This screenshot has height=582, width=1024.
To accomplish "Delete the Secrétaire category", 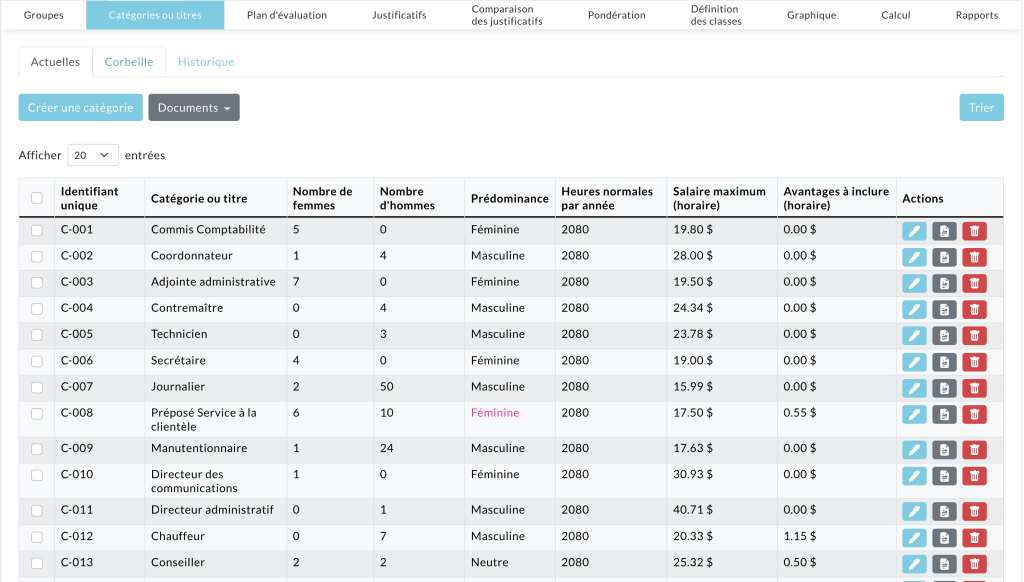I will (x=974, y=362).
